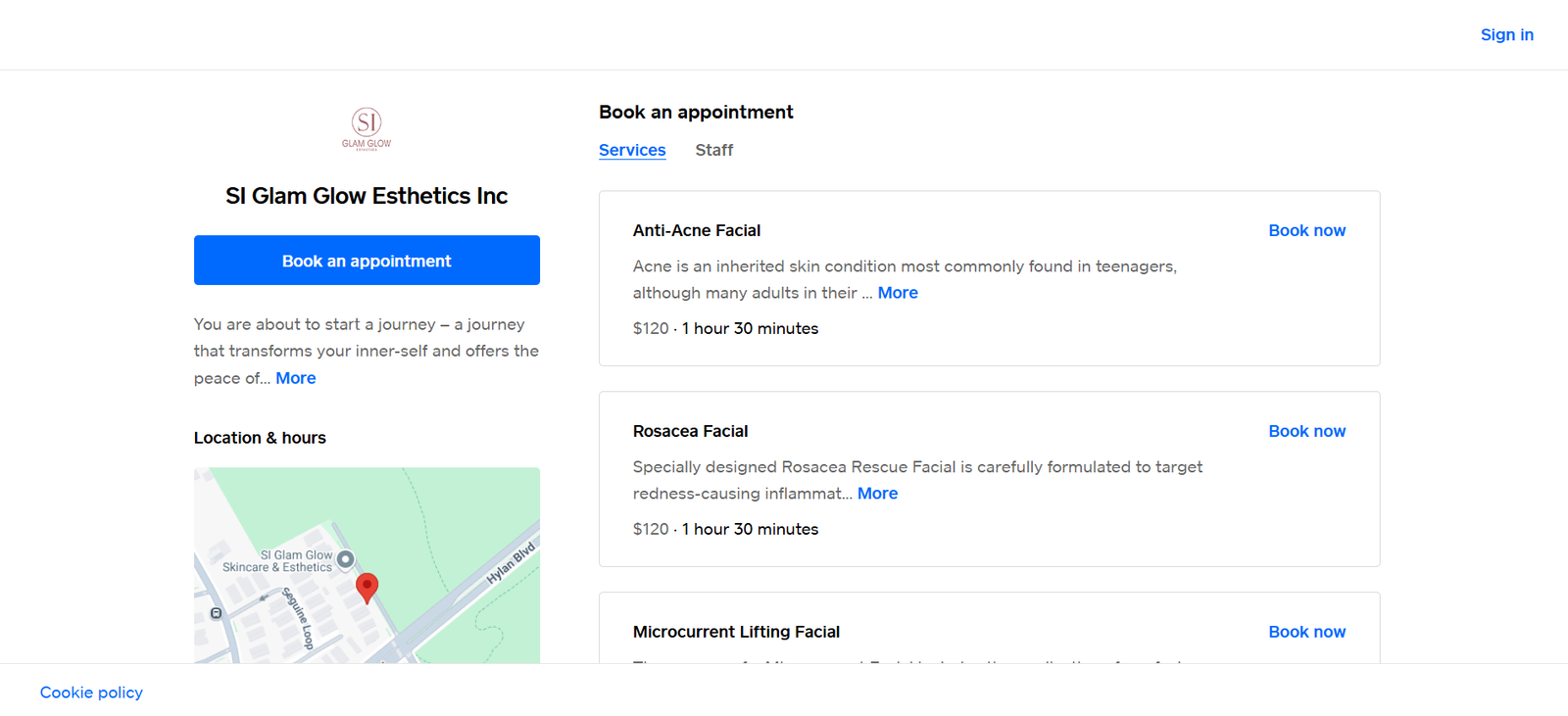Click the location map thumbnail
1568x716 pixels.
pyautogui.click(x=367, y=565)
